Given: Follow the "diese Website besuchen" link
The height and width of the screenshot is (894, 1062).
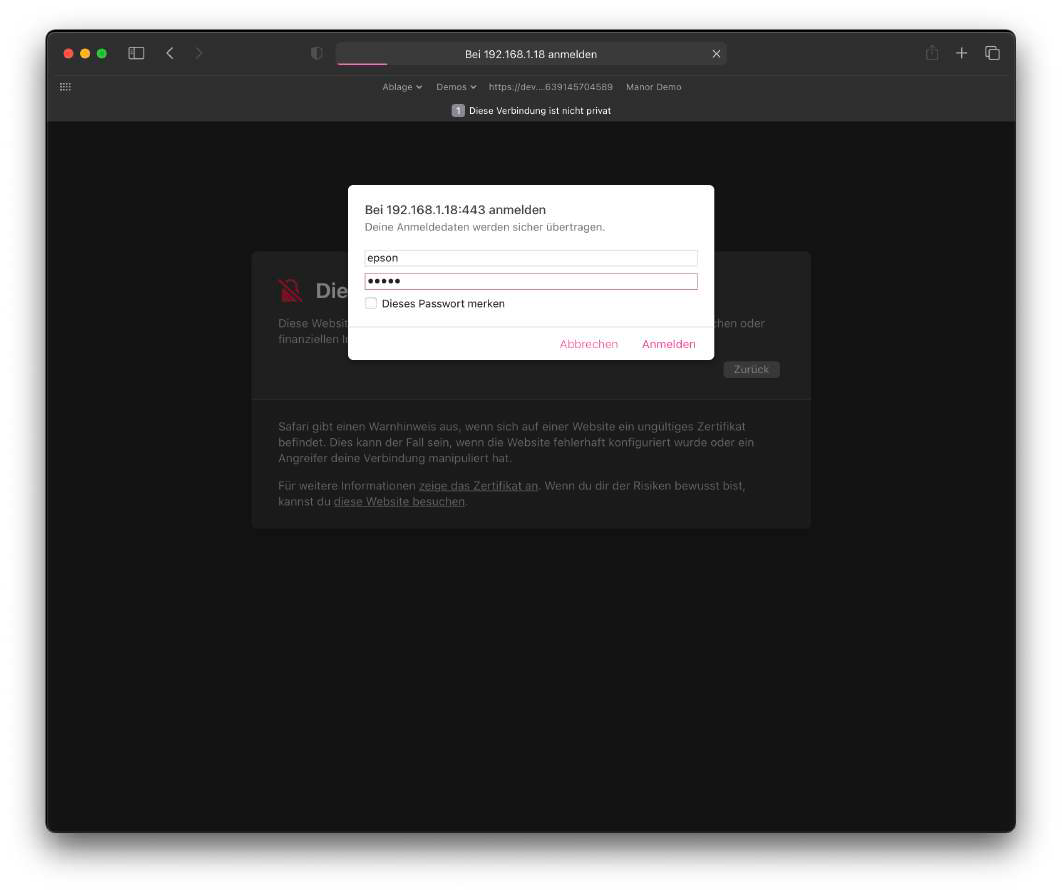Looking at the screenshot, I should pyautogui.click(x=400, y=502).
